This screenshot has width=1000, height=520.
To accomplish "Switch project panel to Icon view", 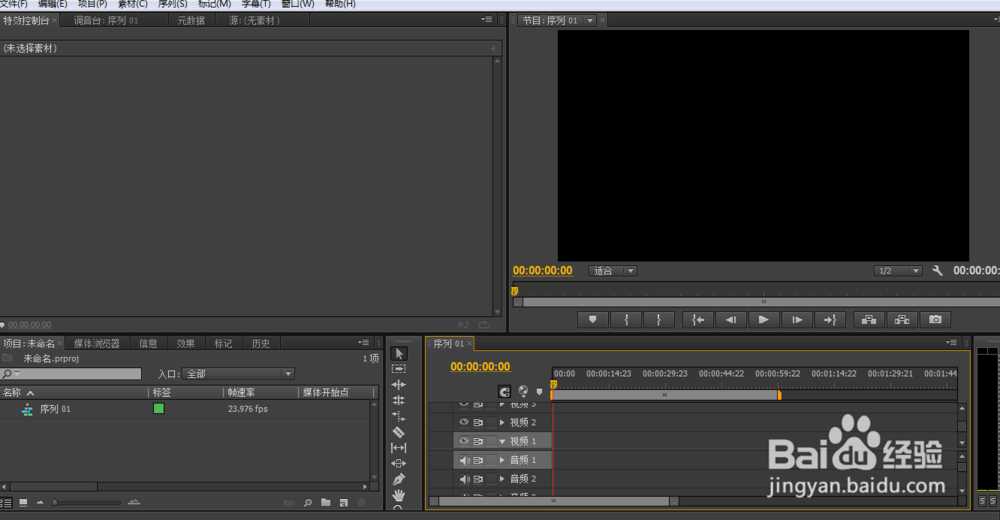I will pos(23,503).
